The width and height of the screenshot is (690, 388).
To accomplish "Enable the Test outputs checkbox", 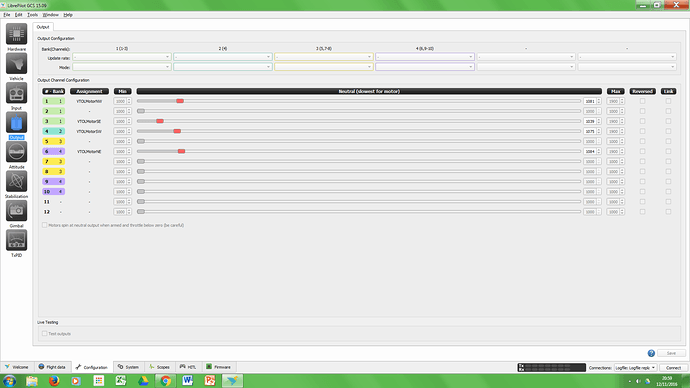I will [44, 333].
